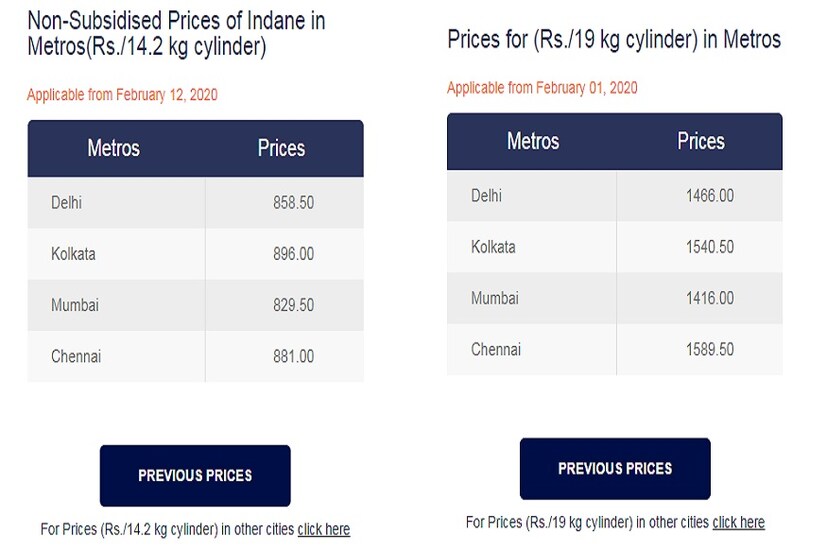Select Chennai price 1589.50 cell
This screenshot has height=551, width=827.
coord(709,349)
